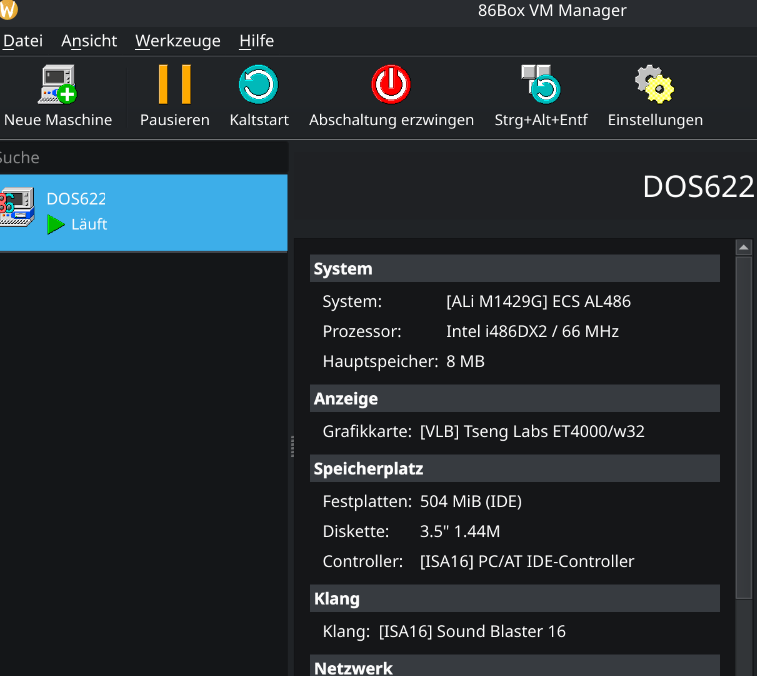This screenshot has width=757, height=676.
Task: Click the splitter handle between list and details
Action: click(292, 446)
